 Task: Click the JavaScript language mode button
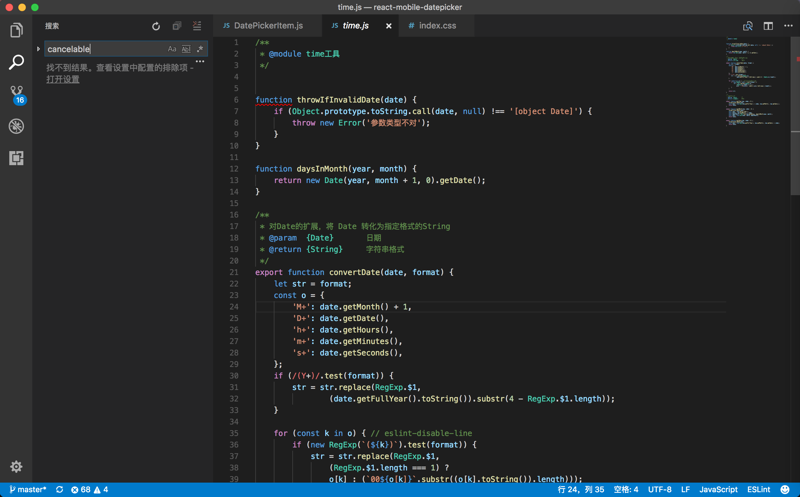(x=718, y=490)
